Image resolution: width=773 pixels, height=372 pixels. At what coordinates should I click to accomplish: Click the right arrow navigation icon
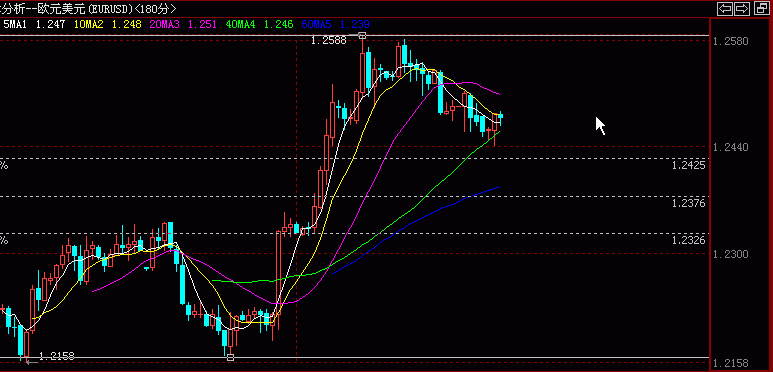(x=741, y=8)
